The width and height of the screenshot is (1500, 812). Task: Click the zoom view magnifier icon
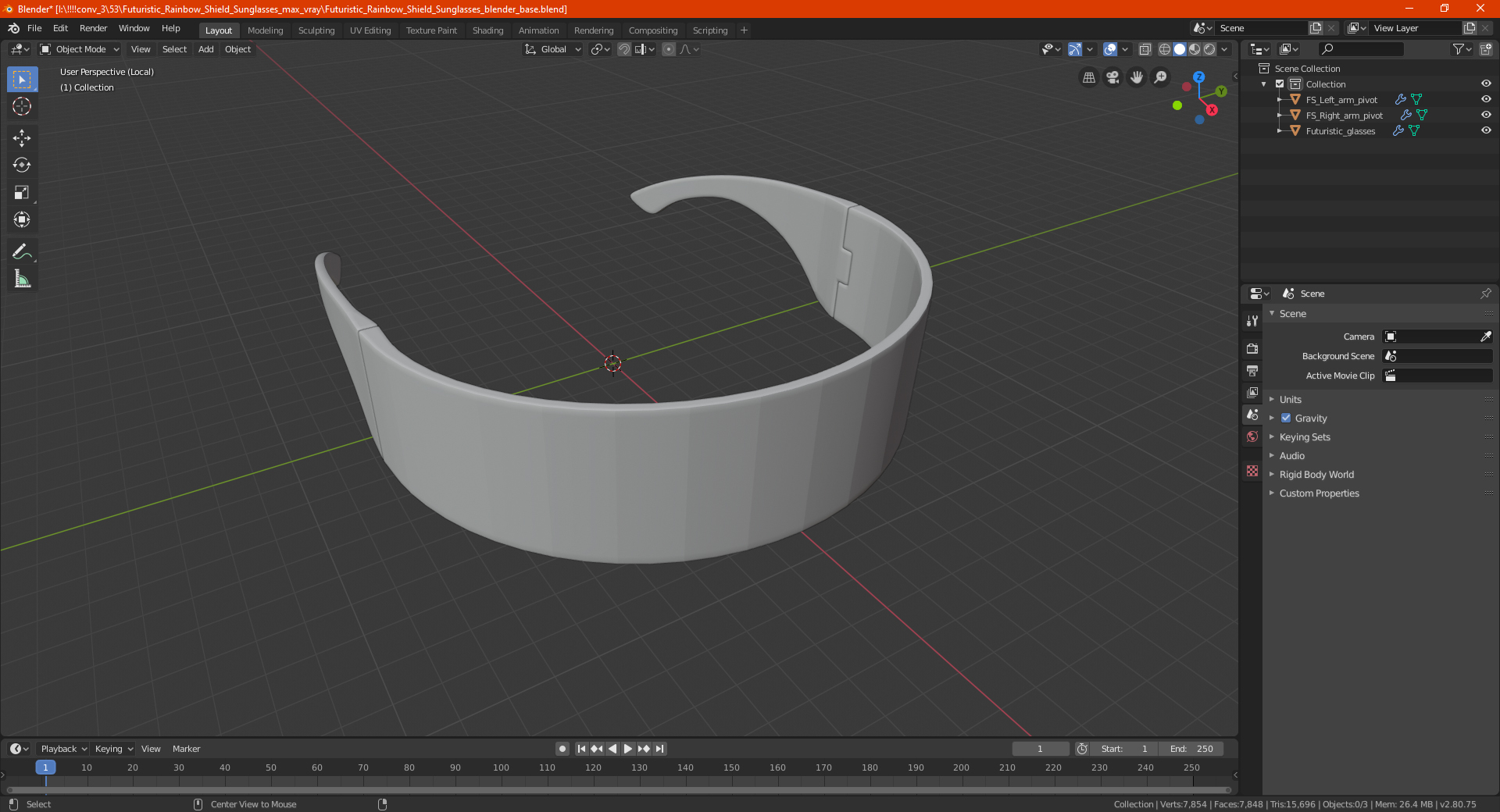(x=1161, y=77)
